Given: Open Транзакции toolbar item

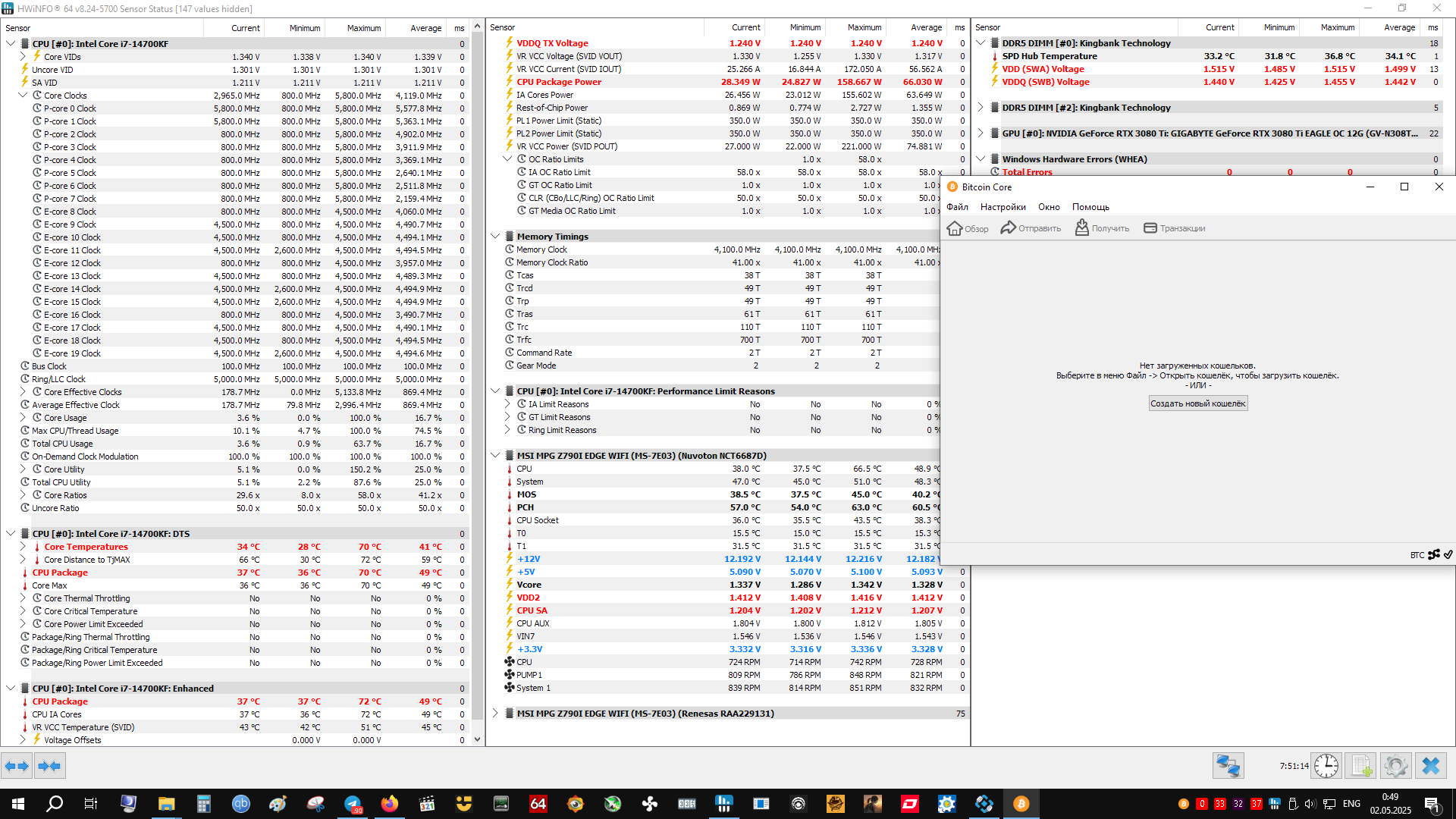Looking at the screenshot, I should pos(1174,228).
